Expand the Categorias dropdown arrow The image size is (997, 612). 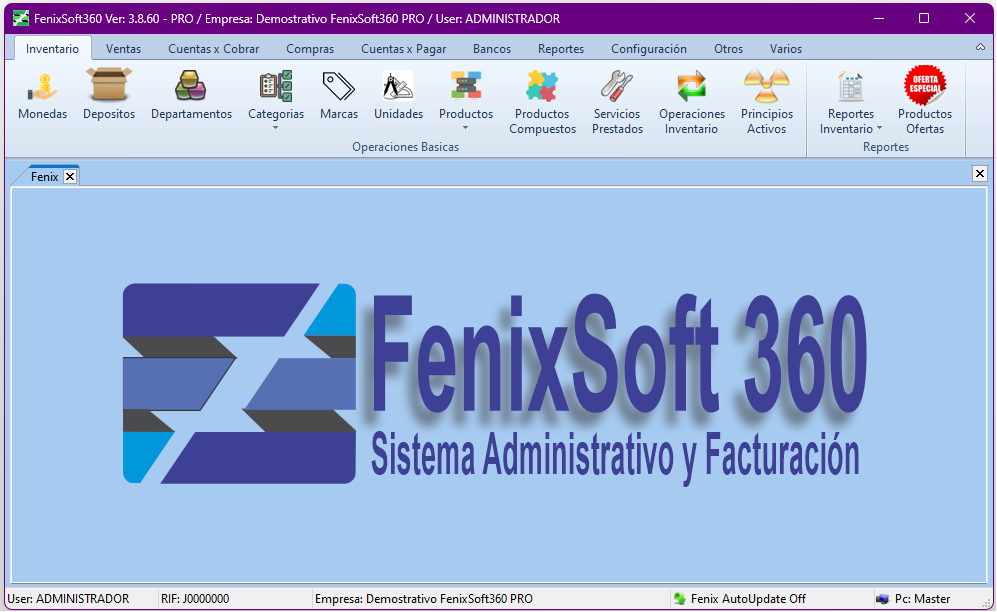pyautogui.click(x=275, y=128)
